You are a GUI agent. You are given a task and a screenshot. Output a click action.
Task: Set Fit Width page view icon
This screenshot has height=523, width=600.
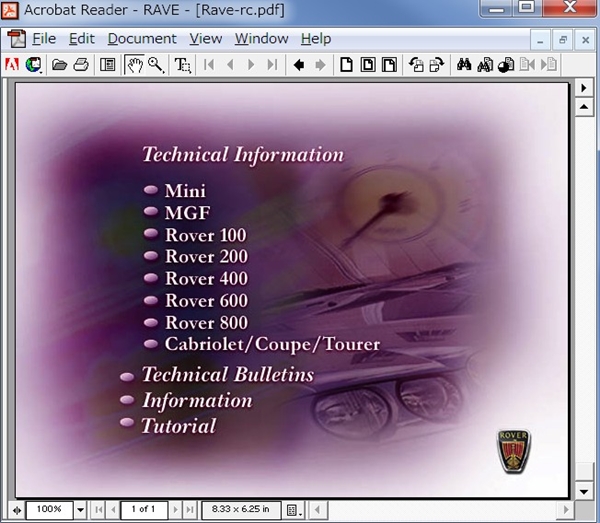[389, 64]
